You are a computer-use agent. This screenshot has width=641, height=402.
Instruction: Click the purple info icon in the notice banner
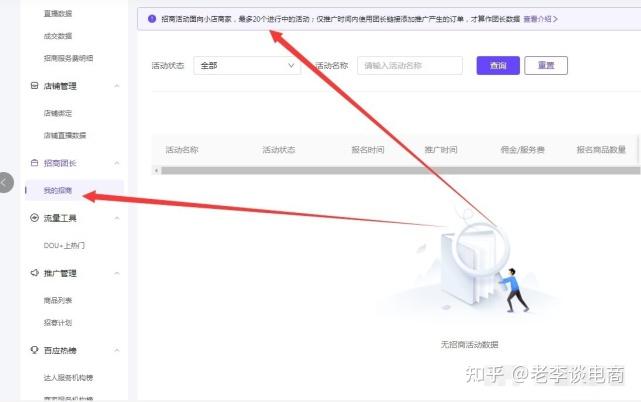coord(152,19)
